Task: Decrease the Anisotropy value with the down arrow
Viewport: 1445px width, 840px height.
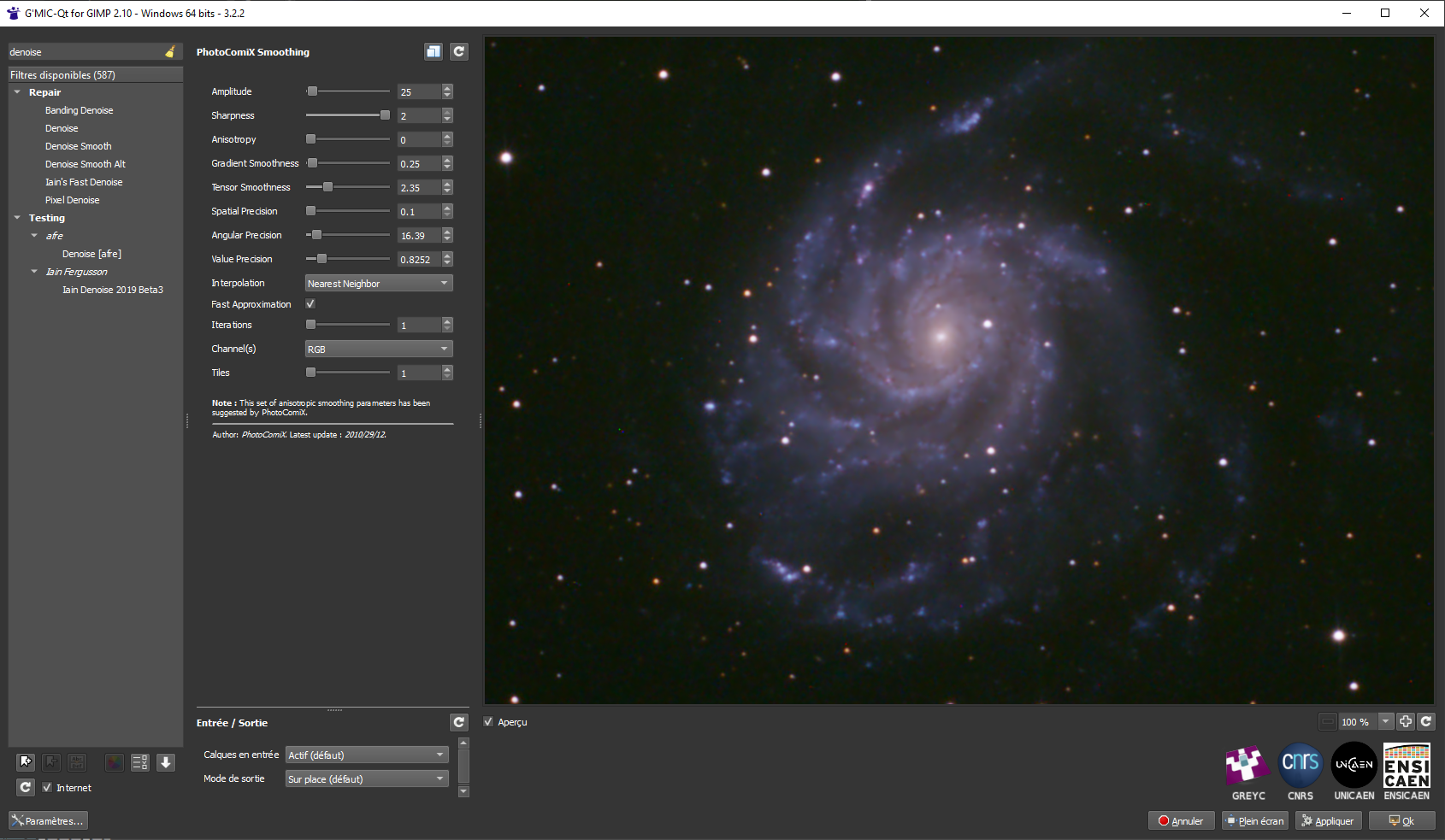Action: coord(447,143)
